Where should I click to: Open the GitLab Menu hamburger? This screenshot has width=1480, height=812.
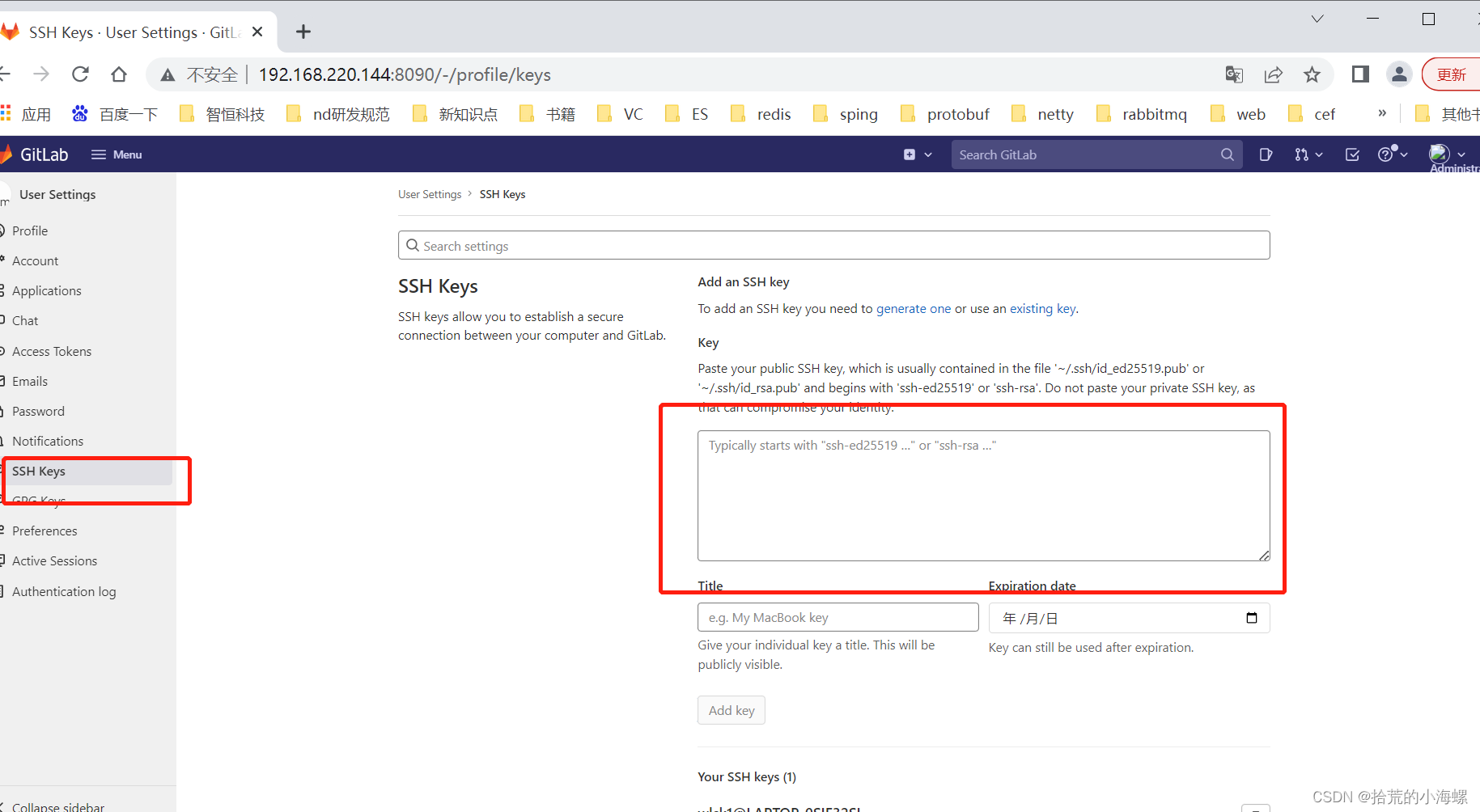117,154
